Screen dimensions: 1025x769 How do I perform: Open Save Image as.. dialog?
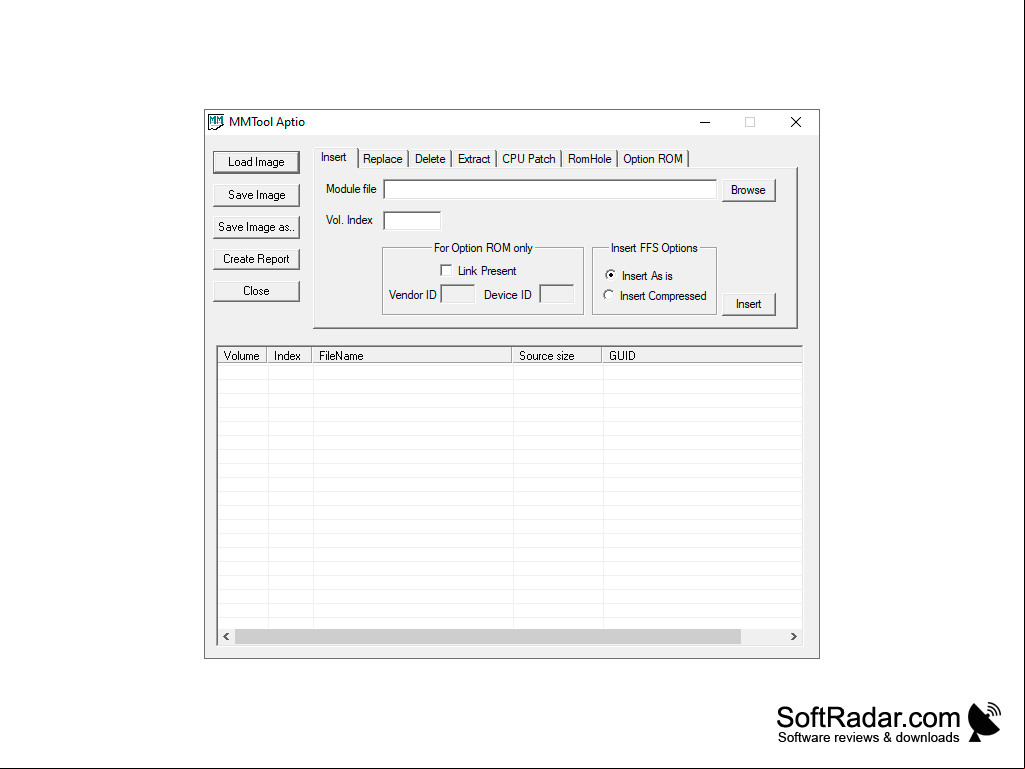pos(256,227)
